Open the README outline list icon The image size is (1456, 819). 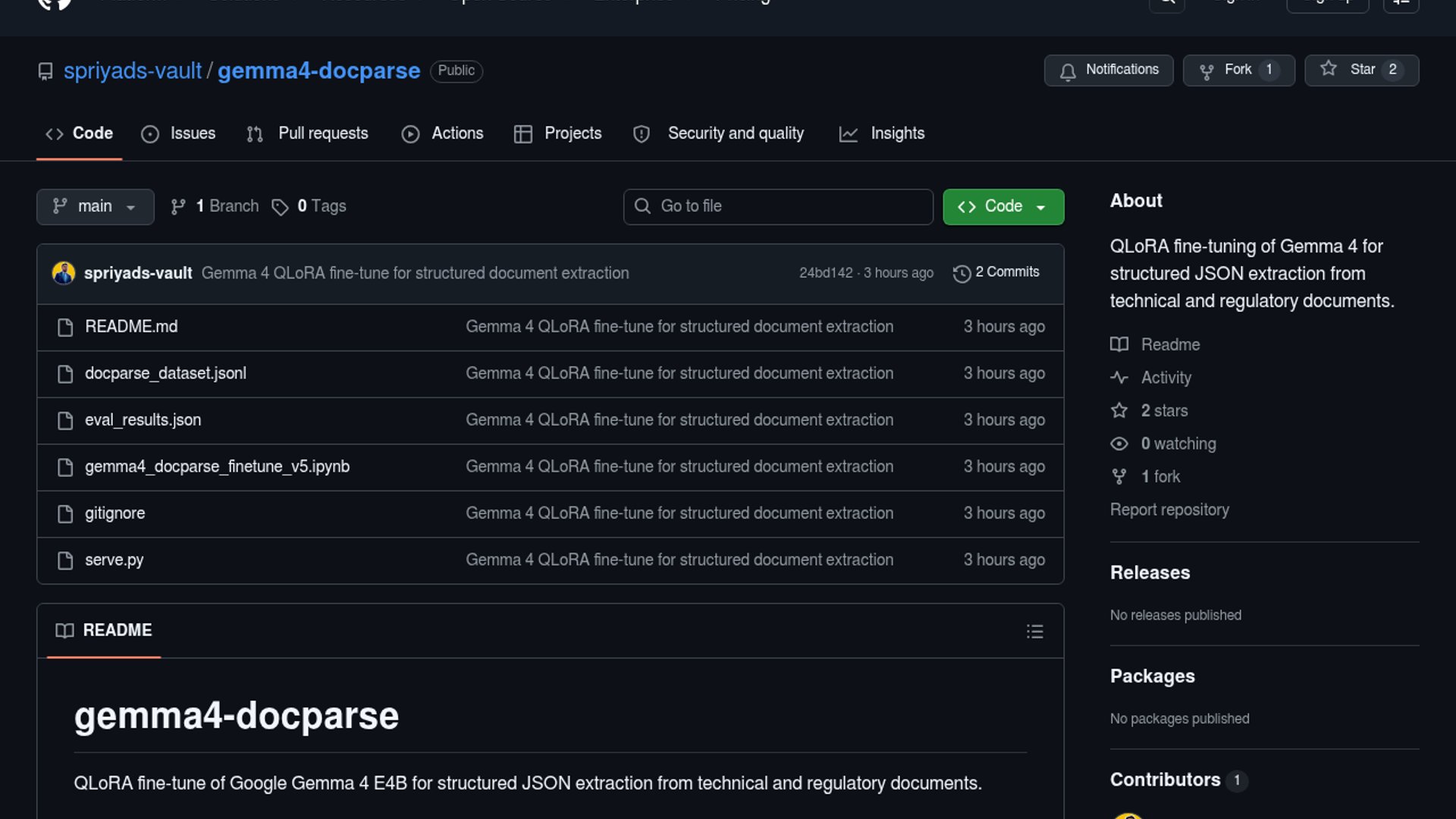[x=1034, y=631]
